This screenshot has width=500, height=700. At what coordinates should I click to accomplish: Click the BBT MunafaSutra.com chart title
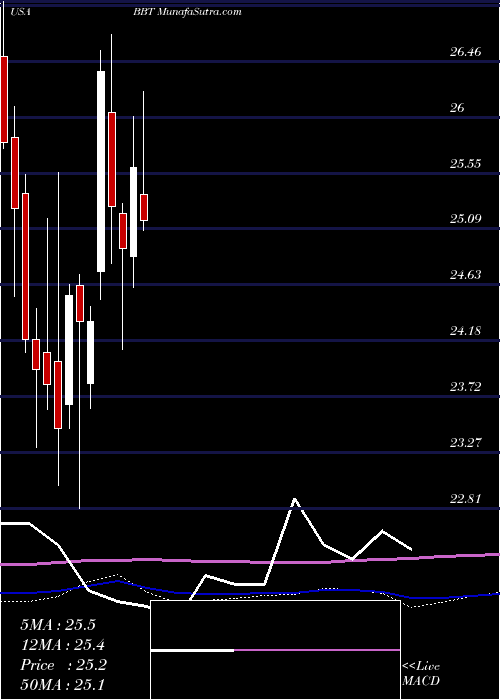pyautogui.click(x=187, y=12)
